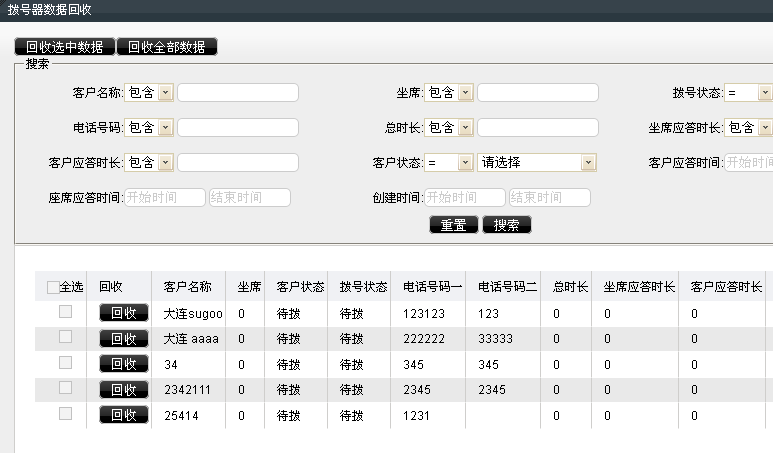Select checkbox for customer 25414
Screen dimensions: 773x453
coord(65,413)
